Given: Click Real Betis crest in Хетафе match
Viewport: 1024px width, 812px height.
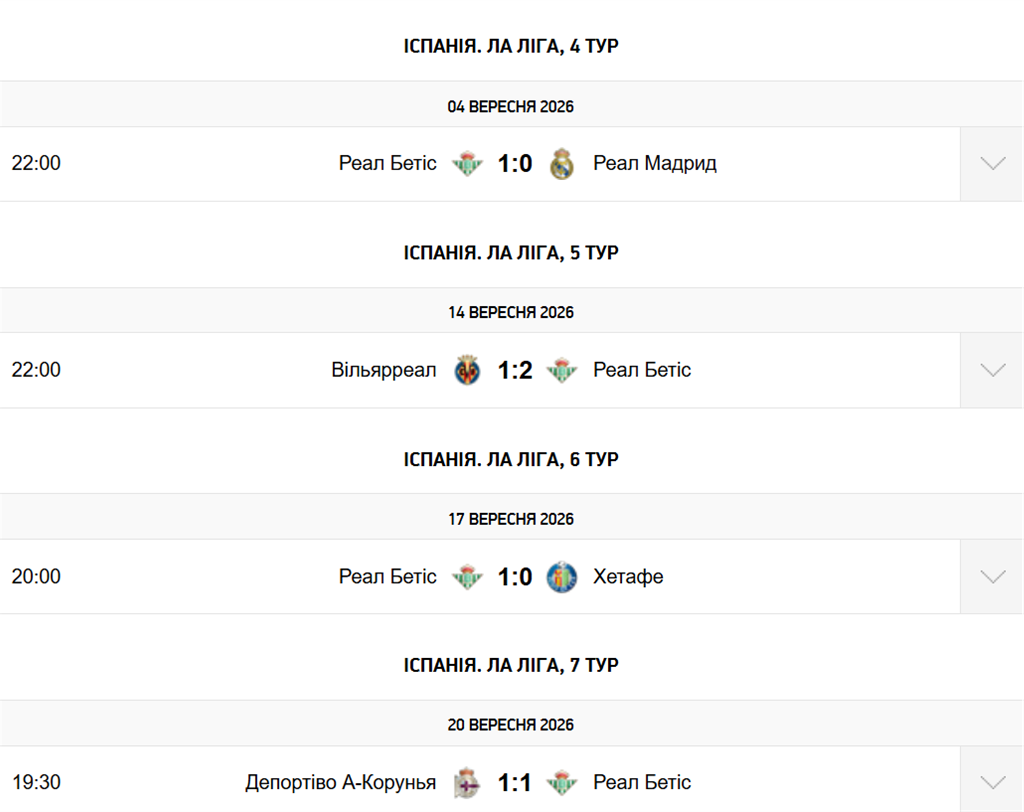Looking at the screenshot, I should (x=468, y=577).
